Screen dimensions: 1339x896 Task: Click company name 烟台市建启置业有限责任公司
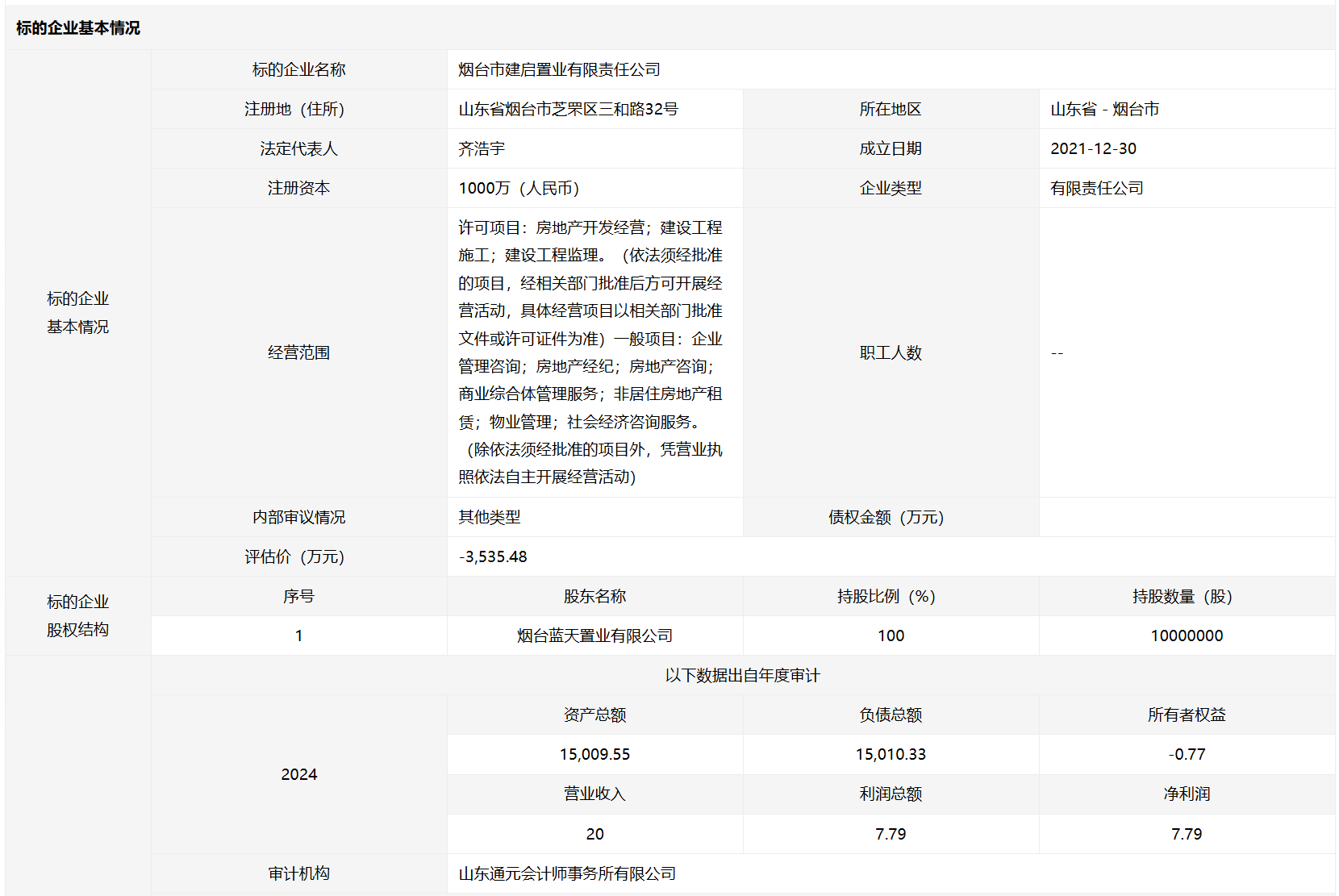(x=559, y=70)
